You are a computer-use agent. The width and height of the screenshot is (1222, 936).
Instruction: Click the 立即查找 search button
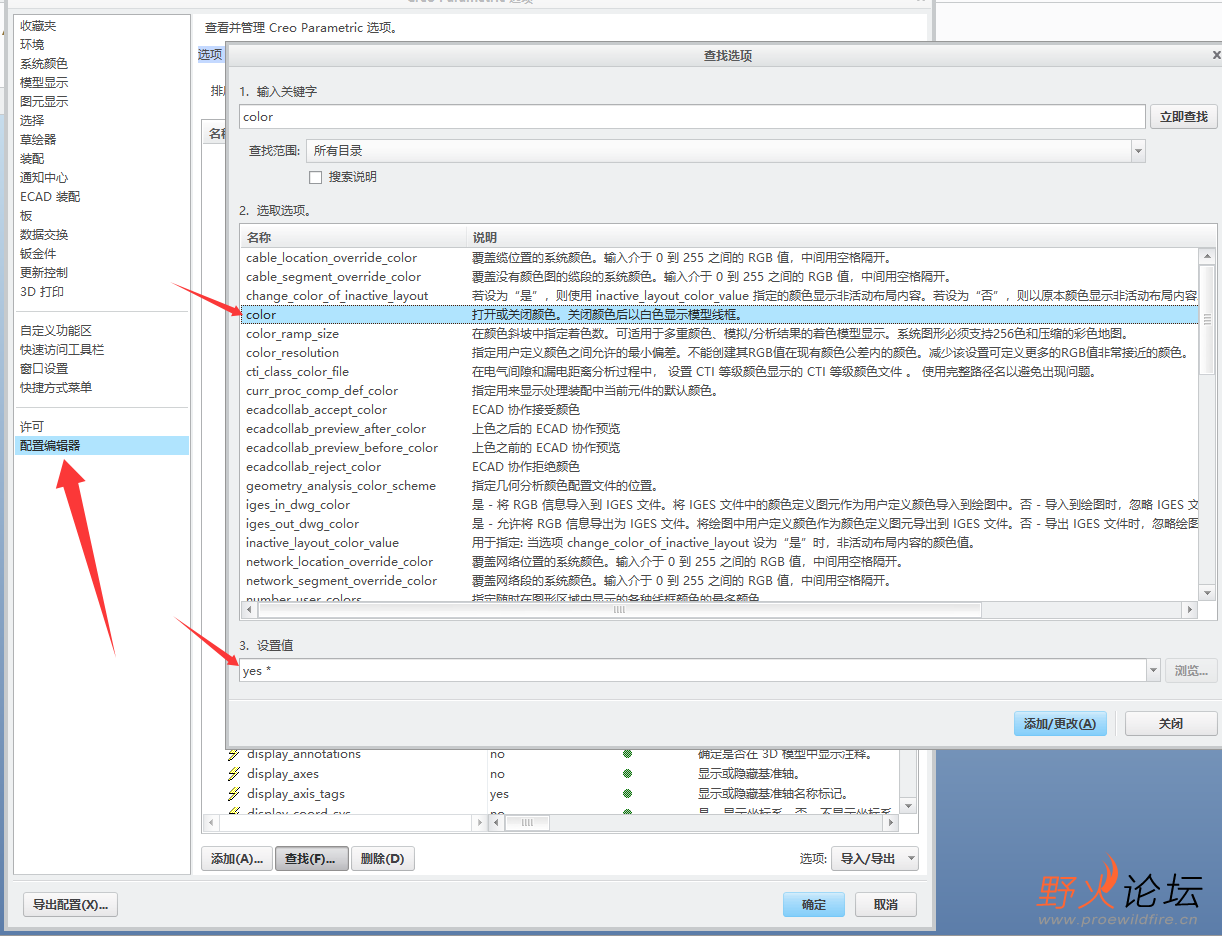coord(1184,116)
